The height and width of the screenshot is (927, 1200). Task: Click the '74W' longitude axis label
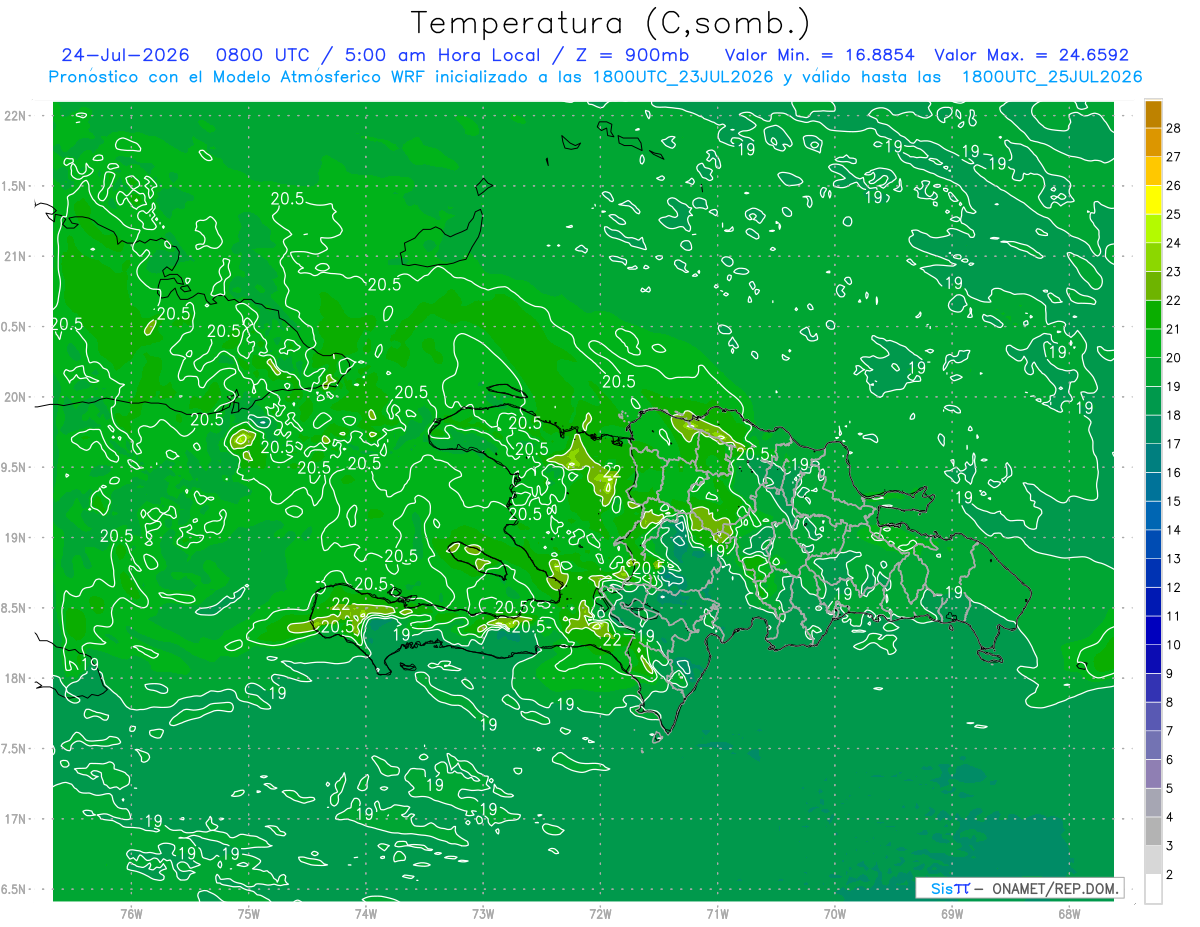(x=365, y=914)
